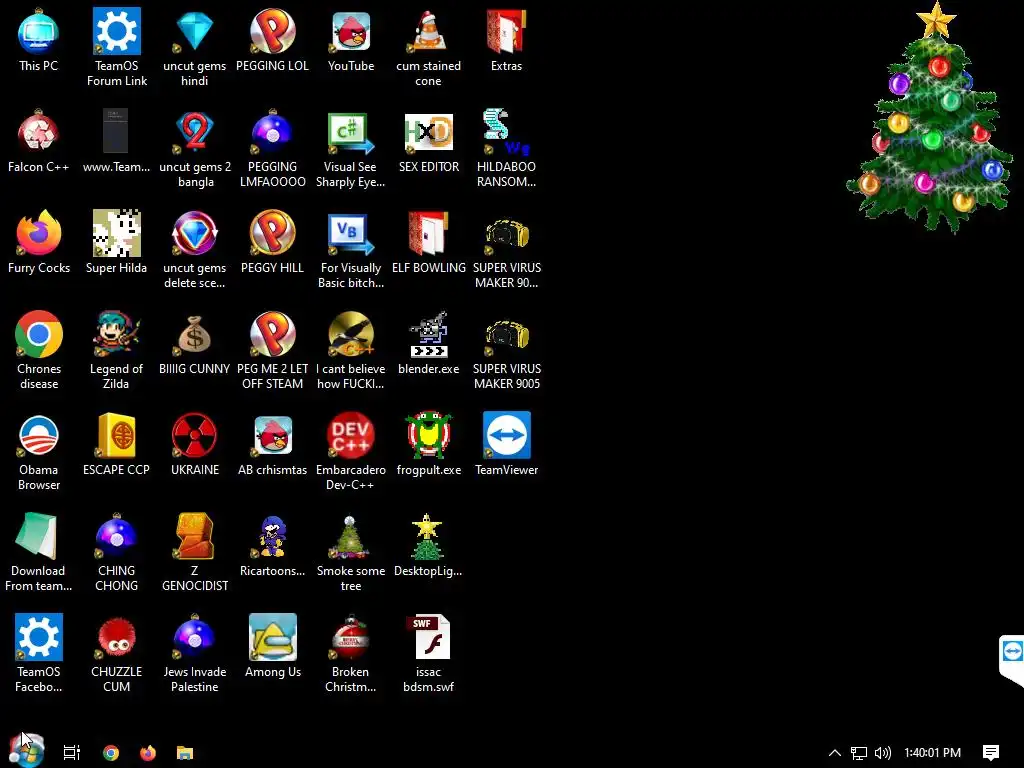
Task: Open the network status tray icon
Action: pyautogui.click(x=859, y=753)
